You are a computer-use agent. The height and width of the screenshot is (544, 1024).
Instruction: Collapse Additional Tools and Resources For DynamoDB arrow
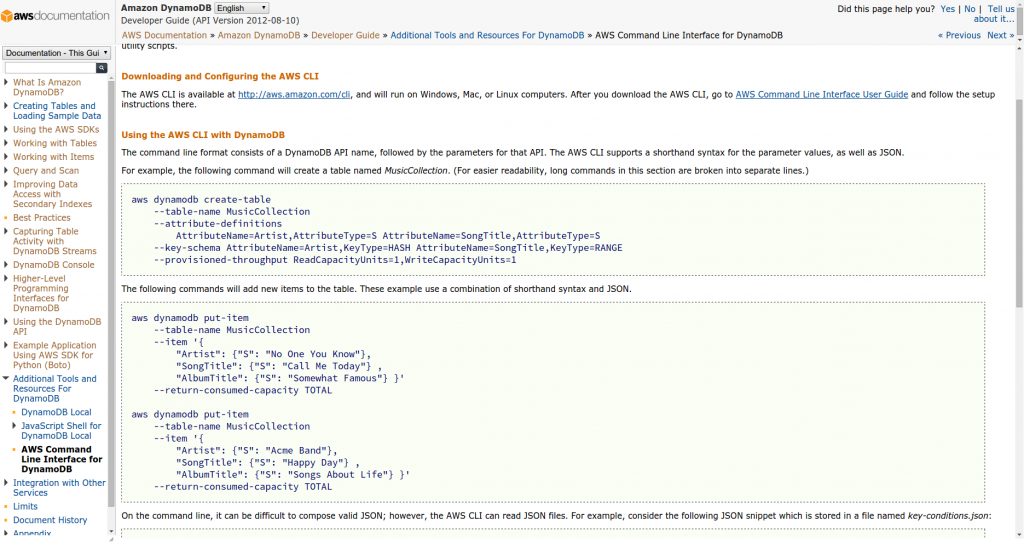[x=6, y=378]
